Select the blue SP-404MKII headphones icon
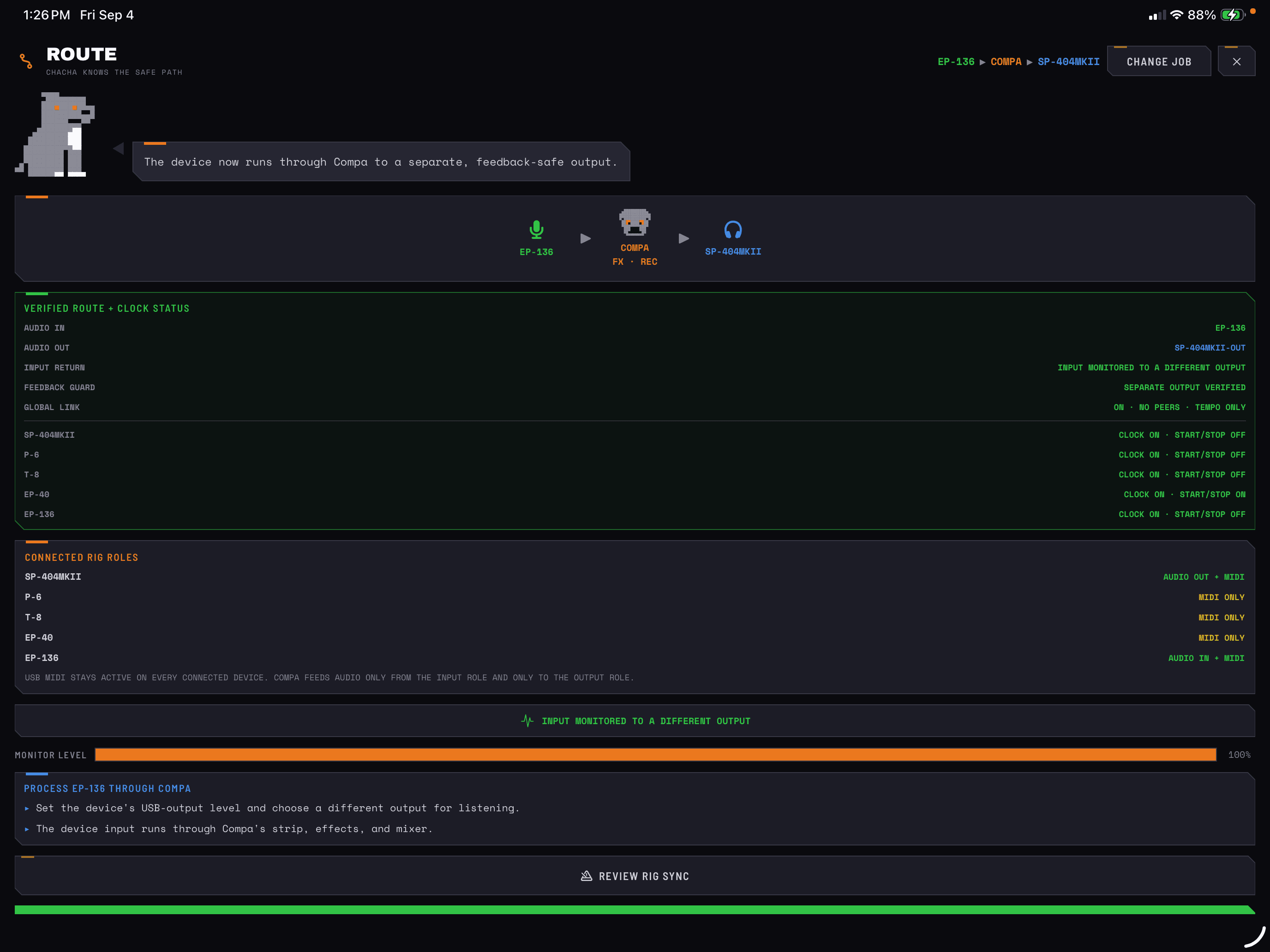This screenshot has width=1270, height=952. coord(733,230)
